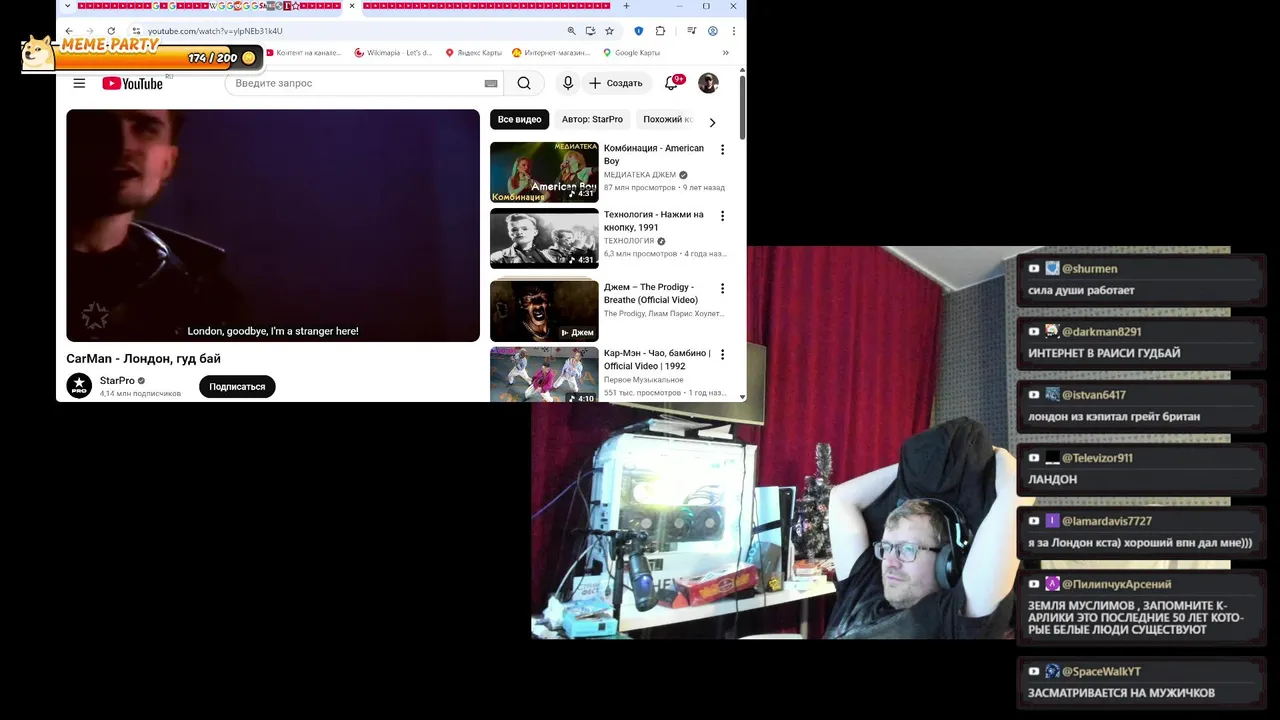Select the Похожий контент chip
Screen dimensions: 1280x720
(667, 120)
